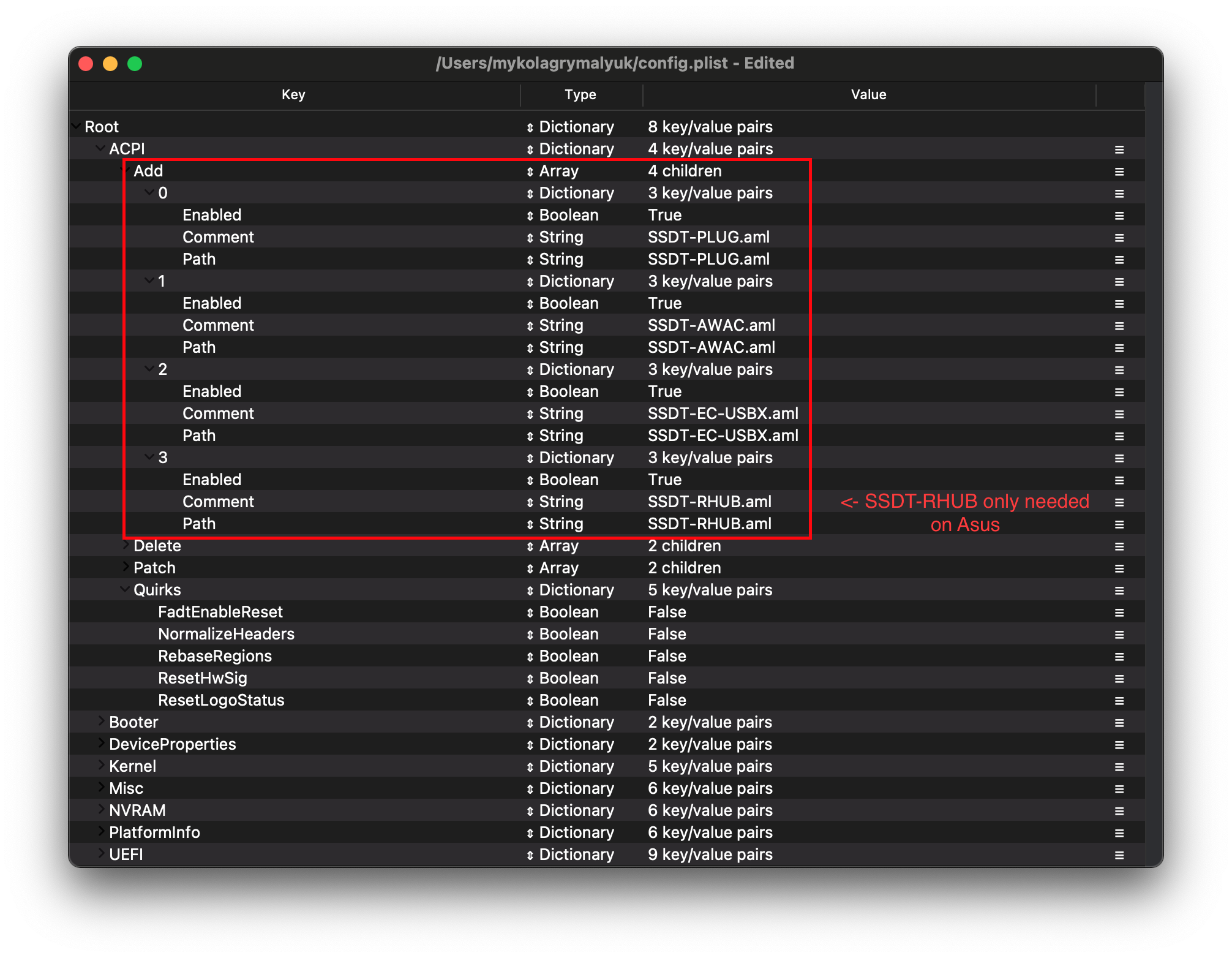Image resolution: width=1232 pixels, height=958 pixels.
Task: Click True value of item 0 Enabled
Action: pos(664,215)
